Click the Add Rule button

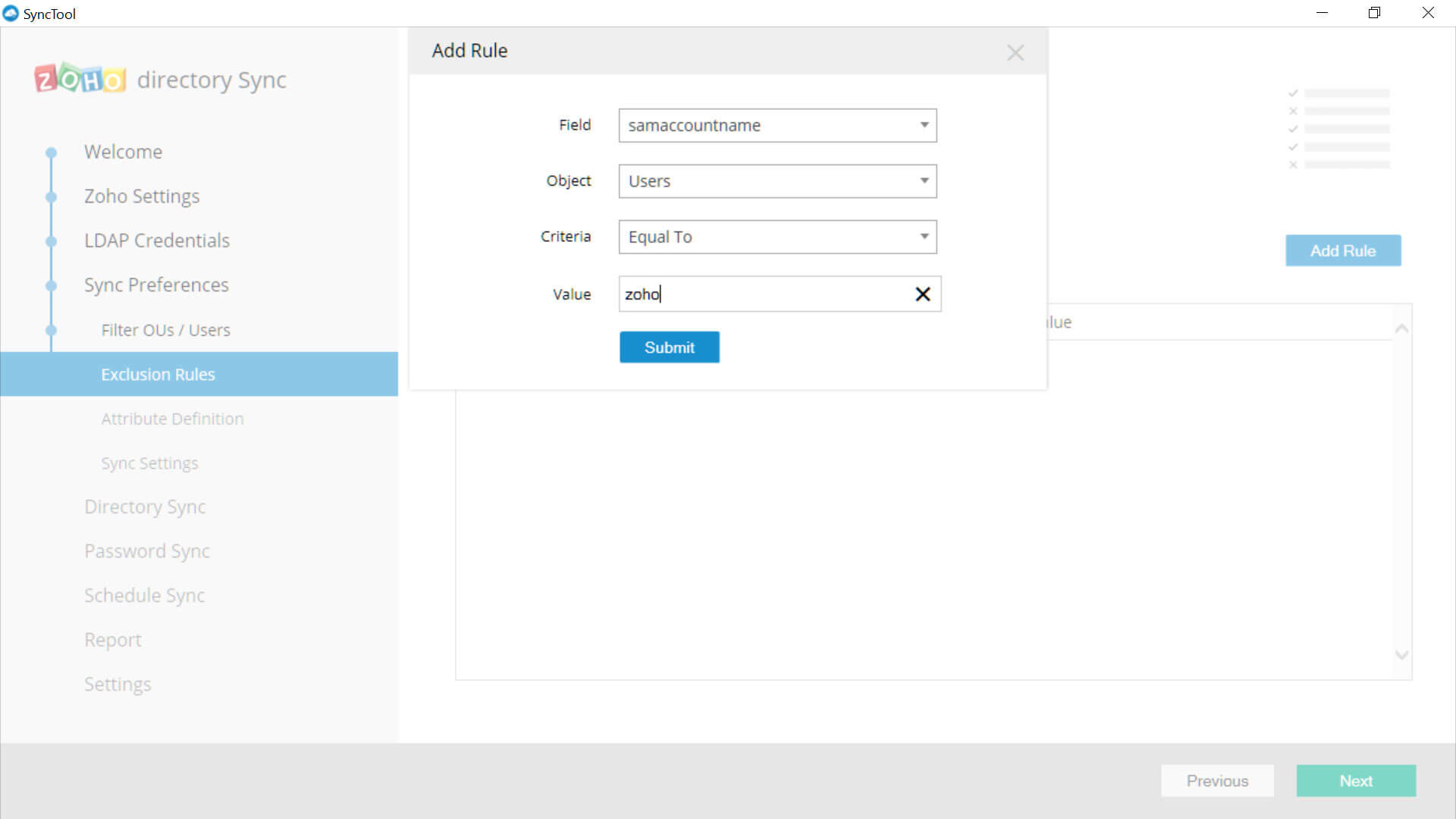(x=1342, y=250)
